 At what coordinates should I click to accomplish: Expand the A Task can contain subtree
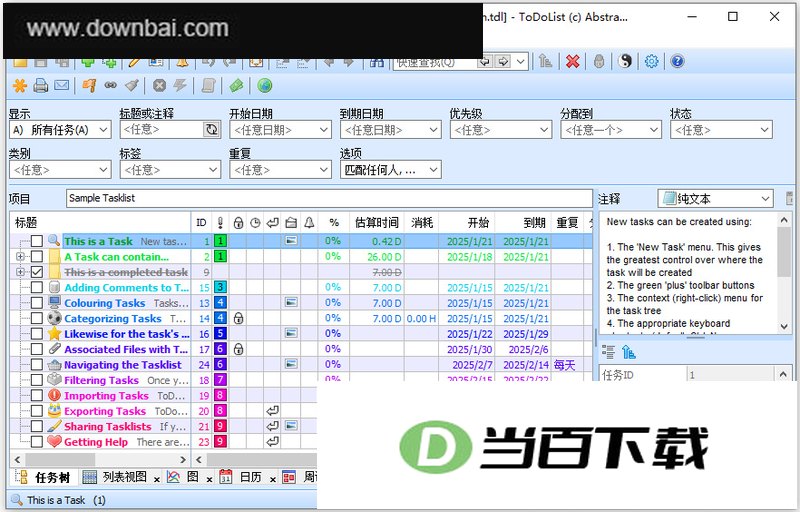click(x=20, y=257)
